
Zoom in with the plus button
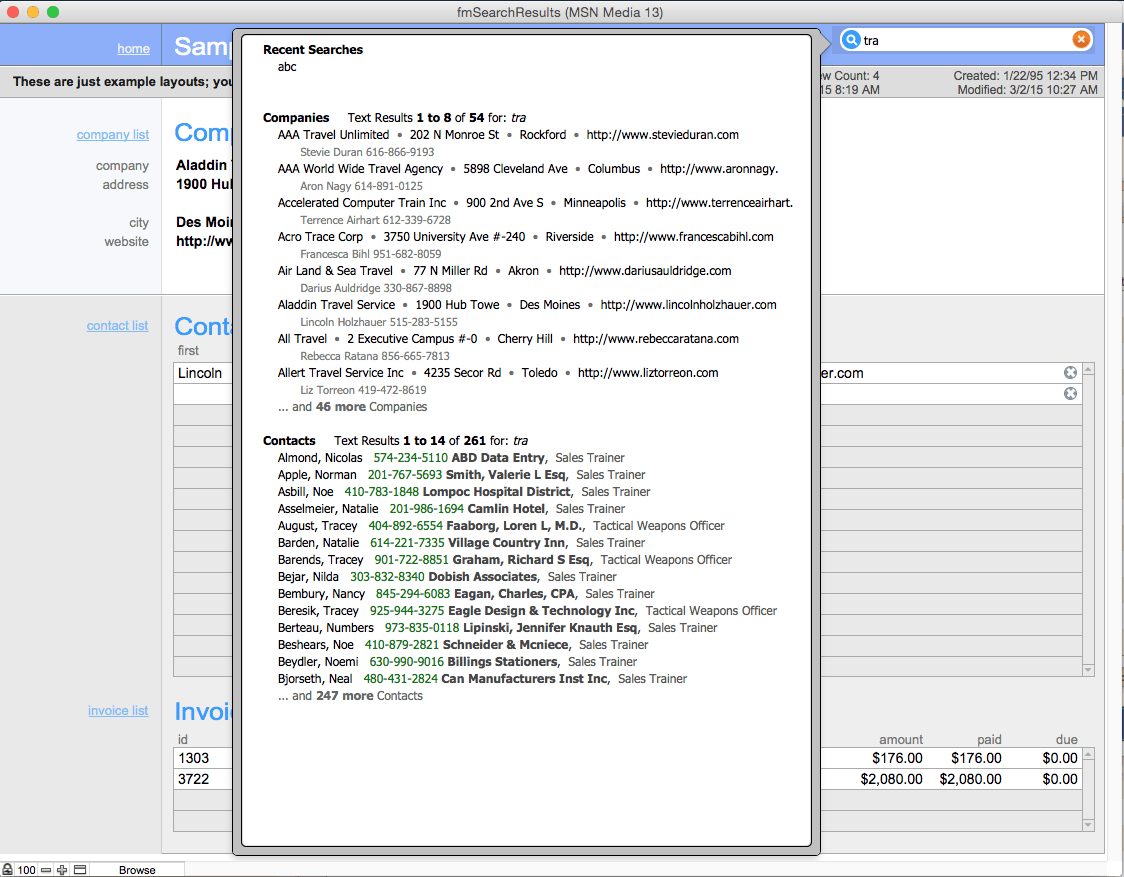[62, 870]
